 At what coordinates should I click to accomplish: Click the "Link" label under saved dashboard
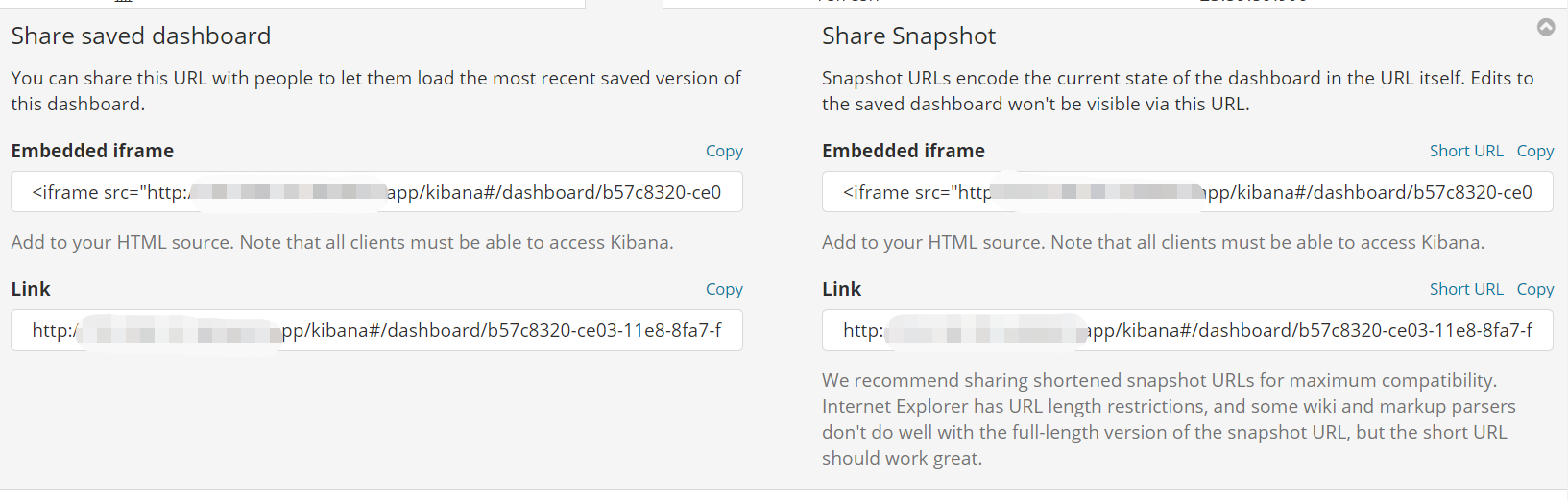[31, 289]
